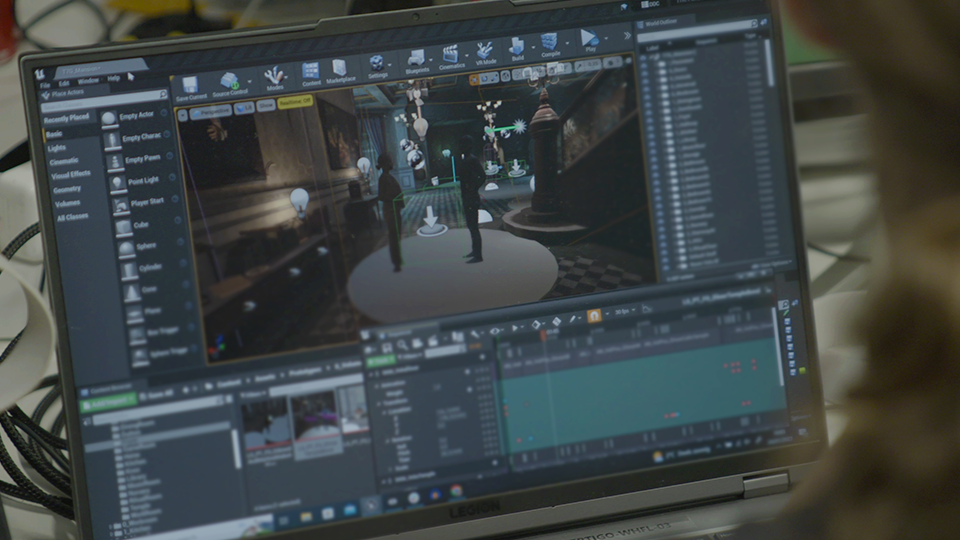
Task: Select the Cone shape icon
Action: coord(132,292)
